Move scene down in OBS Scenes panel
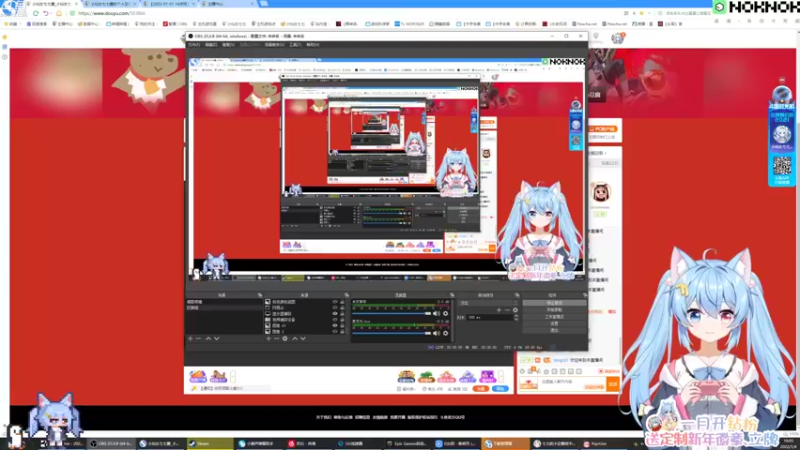This screenshot has height=450, width=800. pos(217,339)
